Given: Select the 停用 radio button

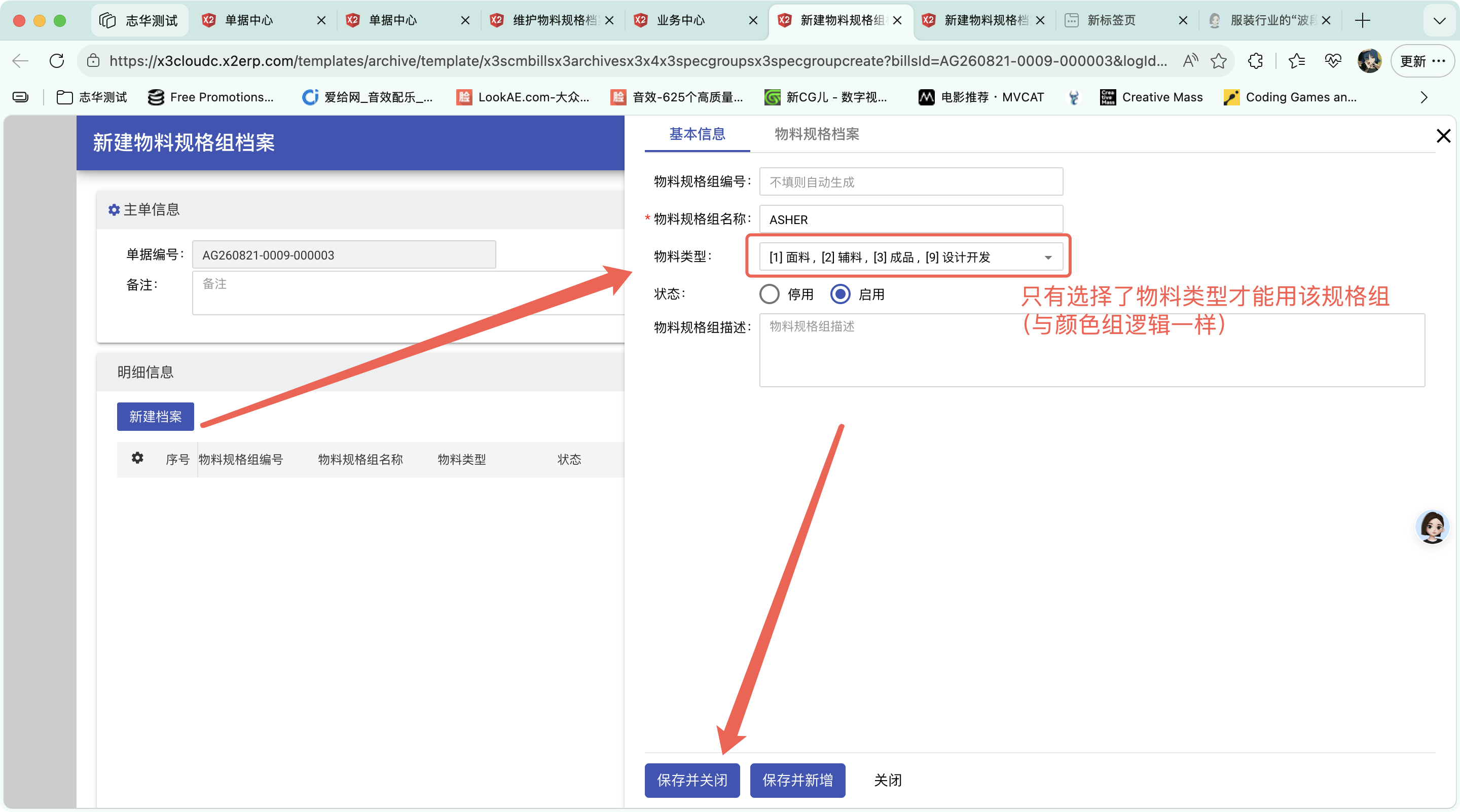Looking at the screenshot, I should click(x=769, y=294).
